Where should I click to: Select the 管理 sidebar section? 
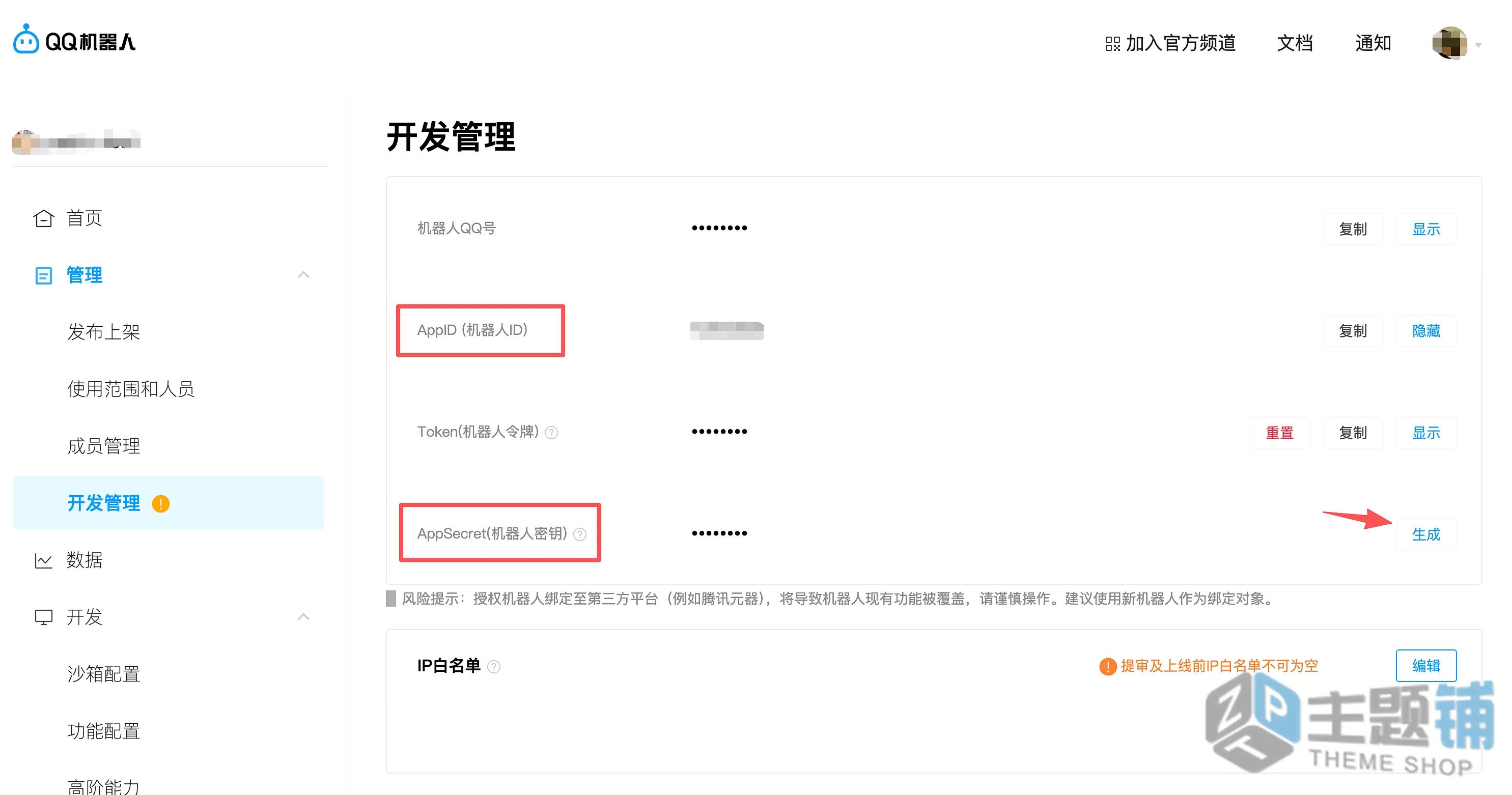[x=84, y=274]
